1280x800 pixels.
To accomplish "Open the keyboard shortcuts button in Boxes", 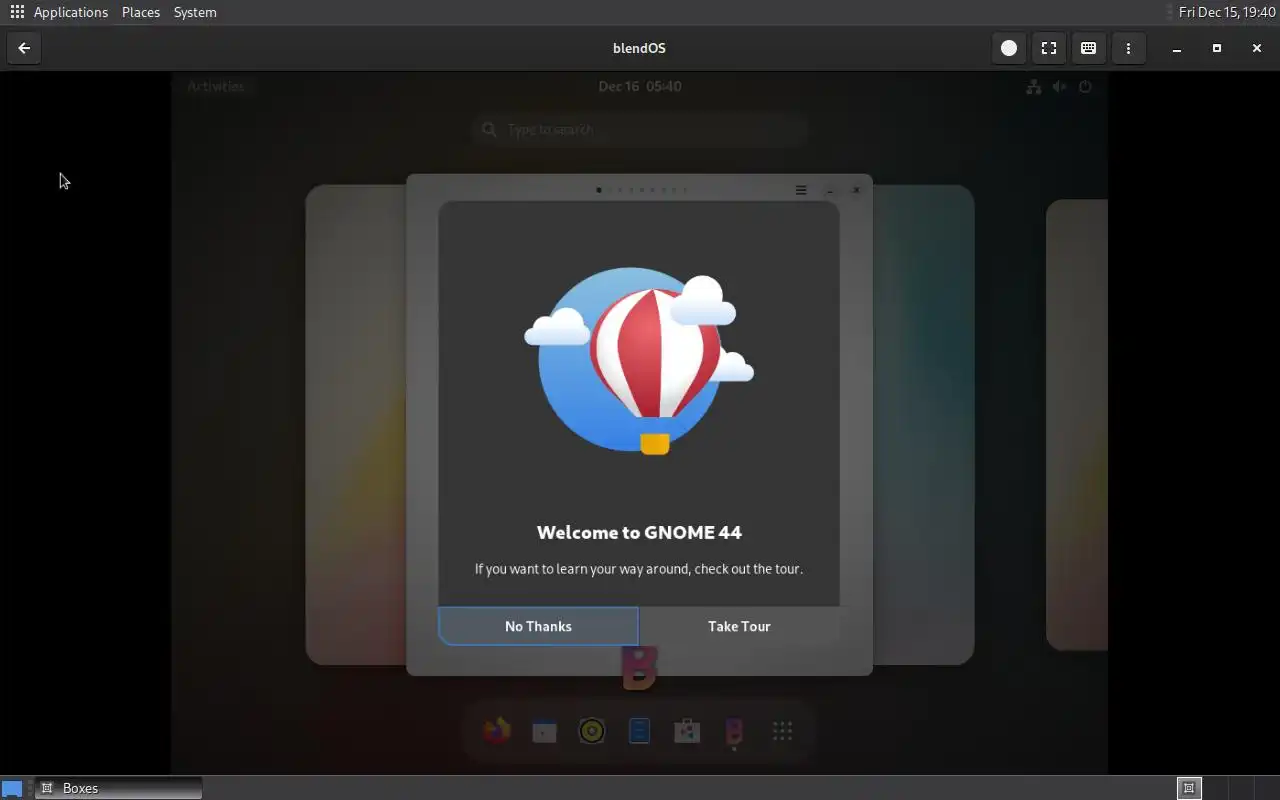I will point(1089,48).
